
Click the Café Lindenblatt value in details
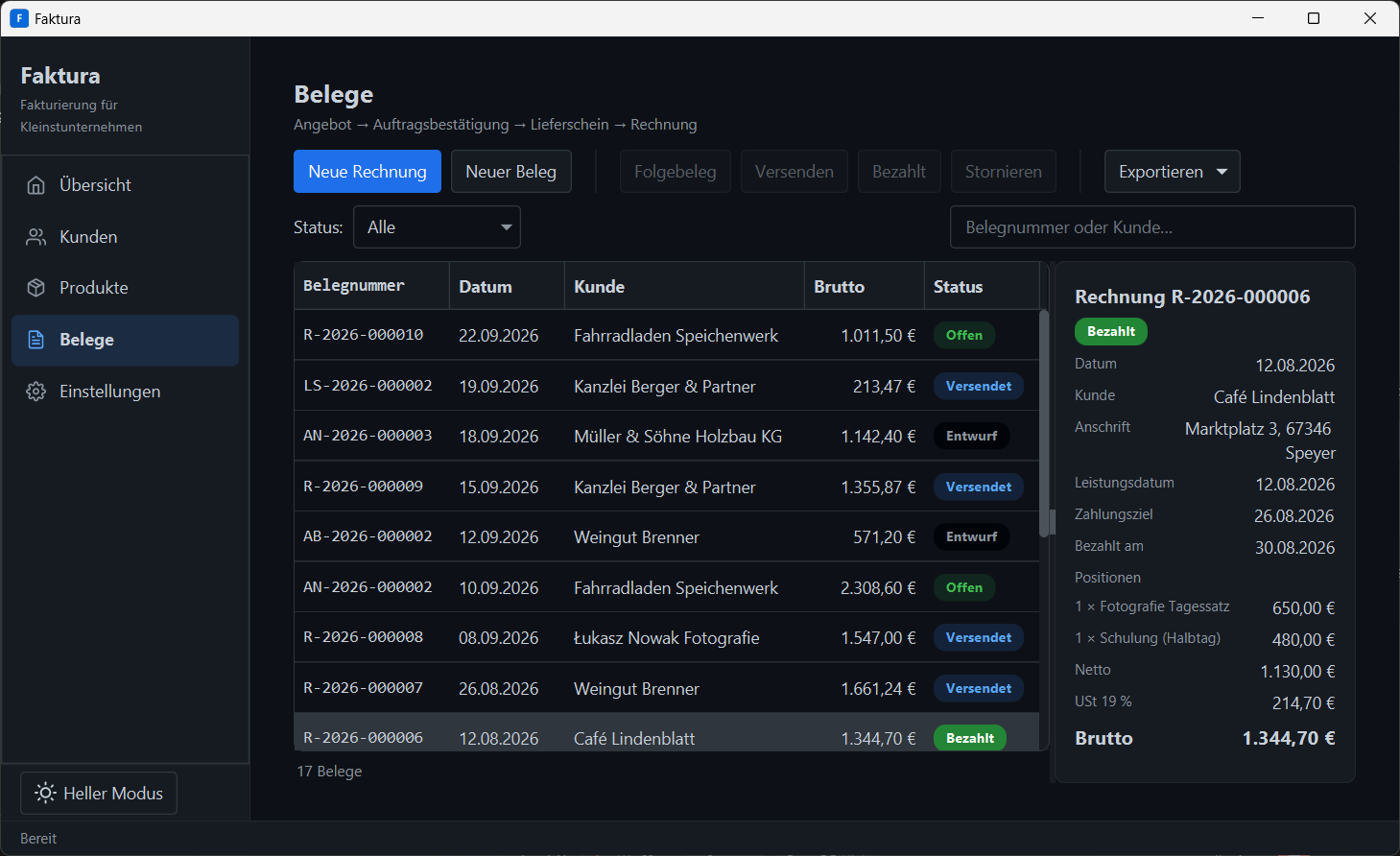pos(1274,397)
